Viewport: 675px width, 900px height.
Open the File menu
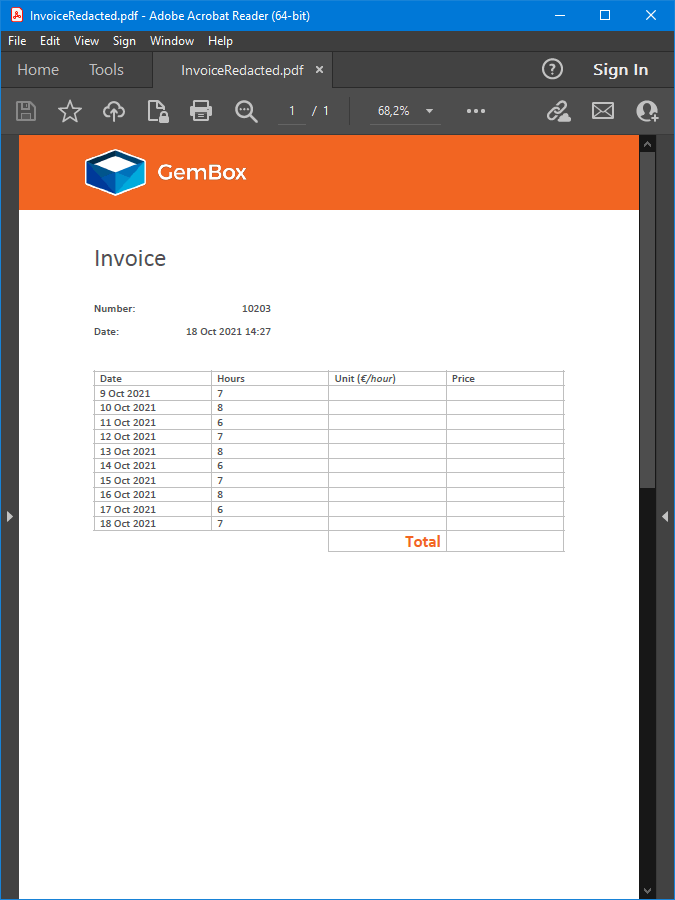[17, 41]
